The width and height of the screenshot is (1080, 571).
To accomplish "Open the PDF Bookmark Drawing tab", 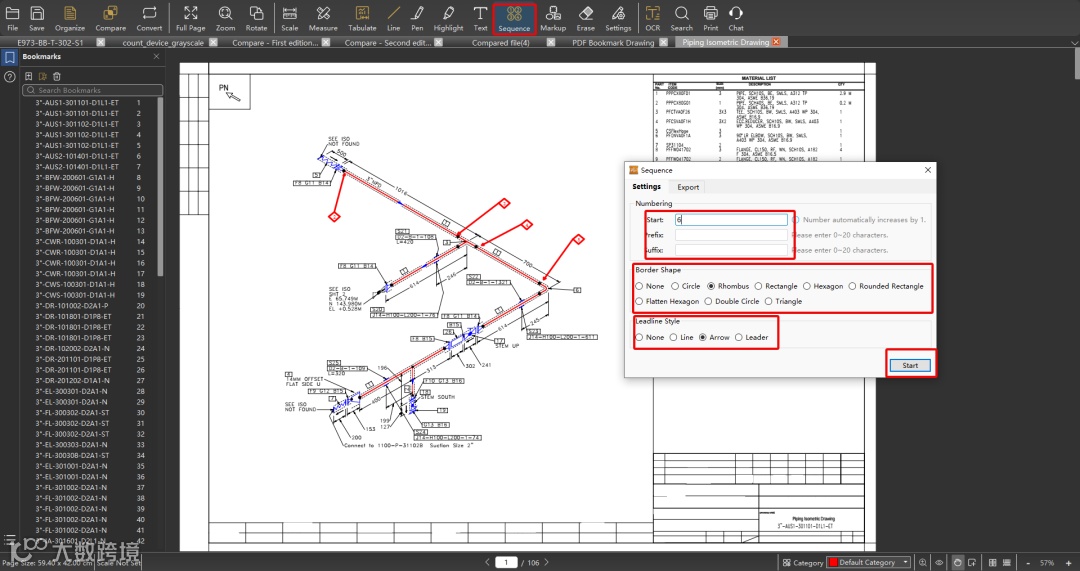I will 613,43.
